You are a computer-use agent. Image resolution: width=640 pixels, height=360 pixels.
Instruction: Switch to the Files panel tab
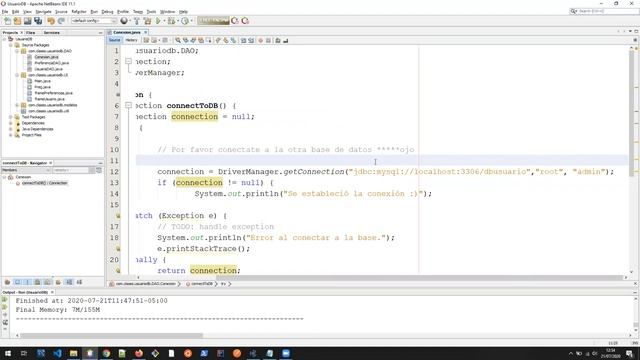pyautogui.click(x=31, y=32)
